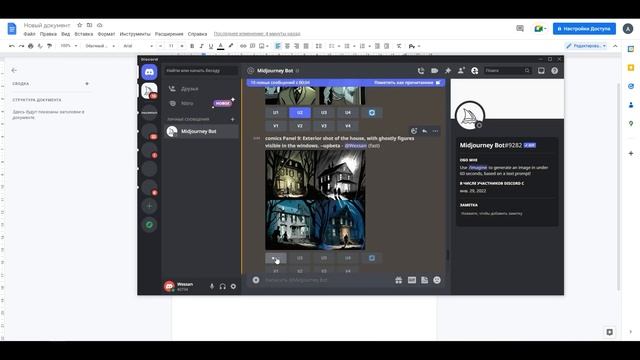Viewport: 640px width, 360px height.
Task: Click the Discord message input field
Action: pyautogui.click(x=327, y=280)
